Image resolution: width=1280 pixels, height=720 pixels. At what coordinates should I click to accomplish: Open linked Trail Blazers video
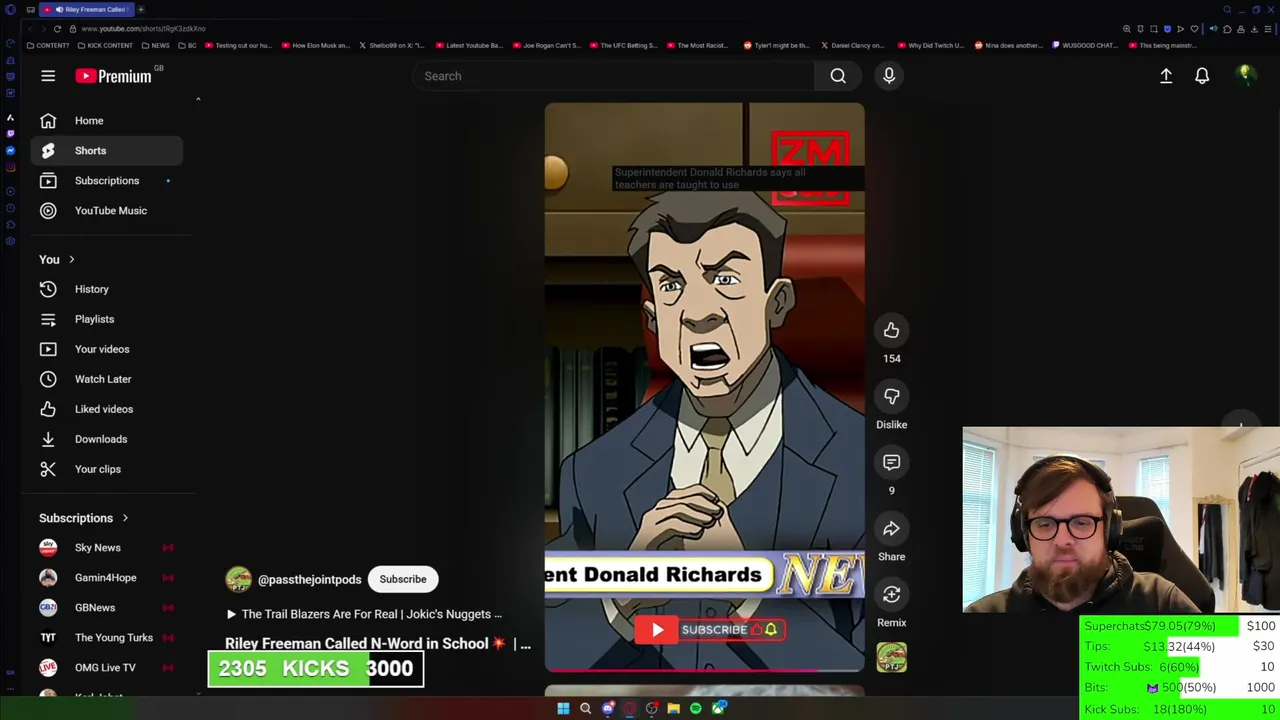point(364,614)
